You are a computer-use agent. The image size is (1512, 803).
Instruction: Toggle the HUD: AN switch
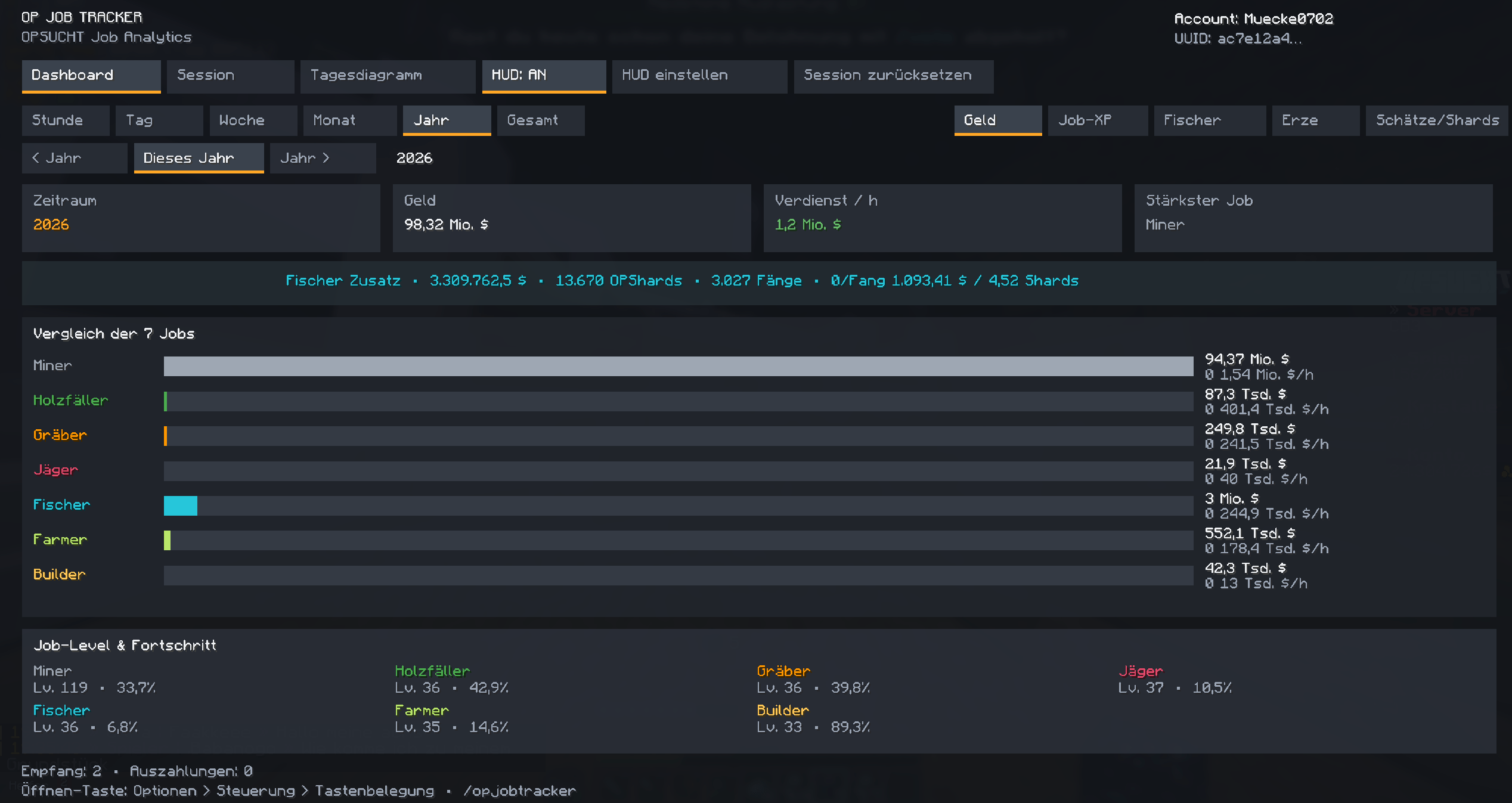[x=544, y=76]
